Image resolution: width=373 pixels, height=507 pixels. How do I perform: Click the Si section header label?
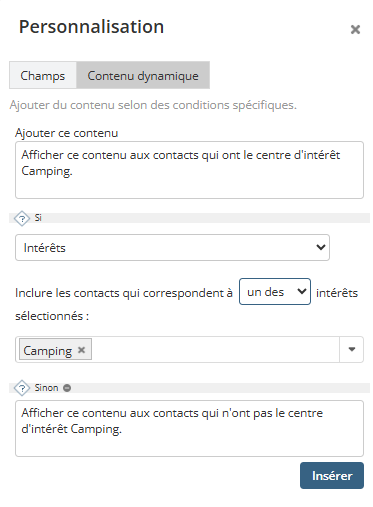[x=38, y=218]
